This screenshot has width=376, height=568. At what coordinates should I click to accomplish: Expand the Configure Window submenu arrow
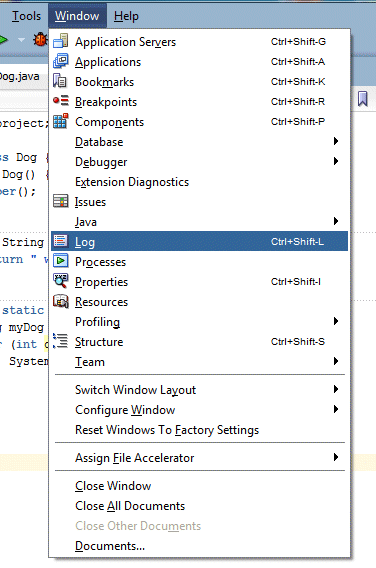click(x=336, y=409)
